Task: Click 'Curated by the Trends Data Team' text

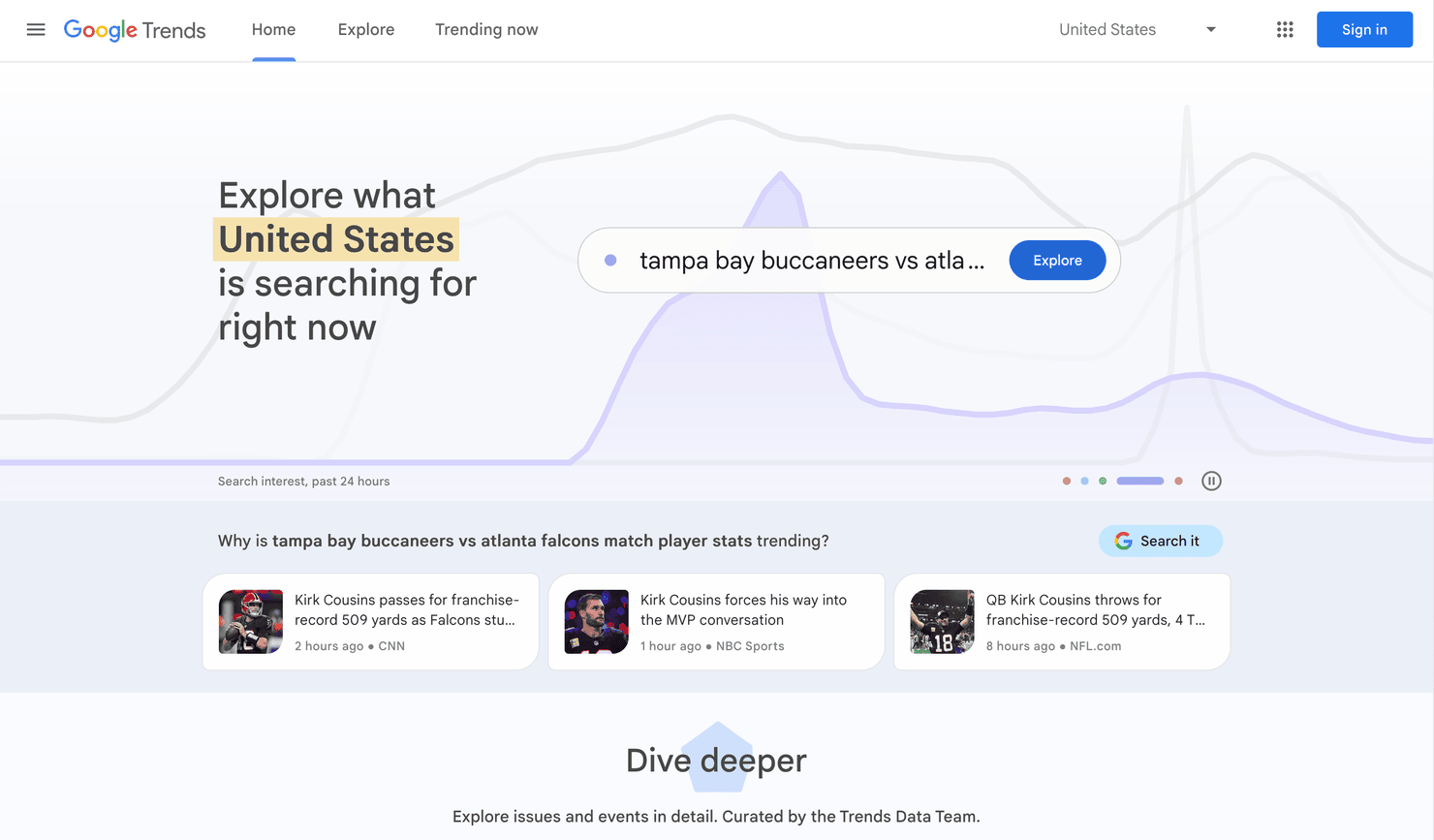Action: [851, 817]
